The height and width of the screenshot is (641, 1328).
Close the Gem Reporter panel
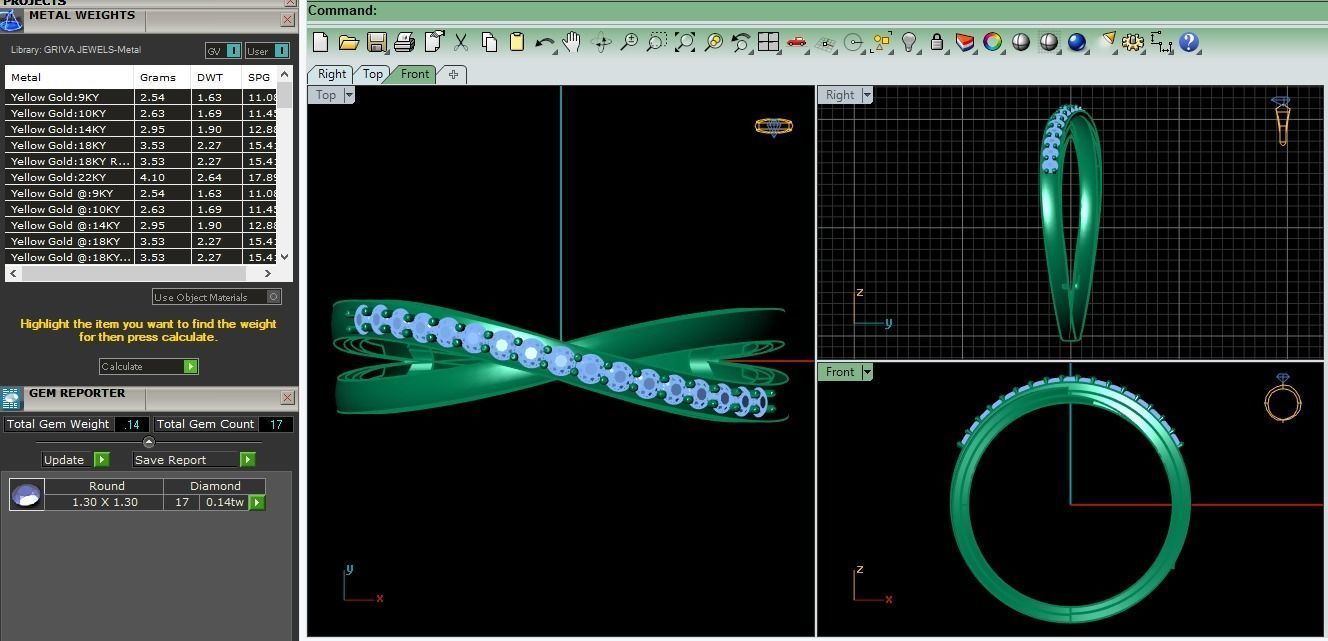point(287,397)
